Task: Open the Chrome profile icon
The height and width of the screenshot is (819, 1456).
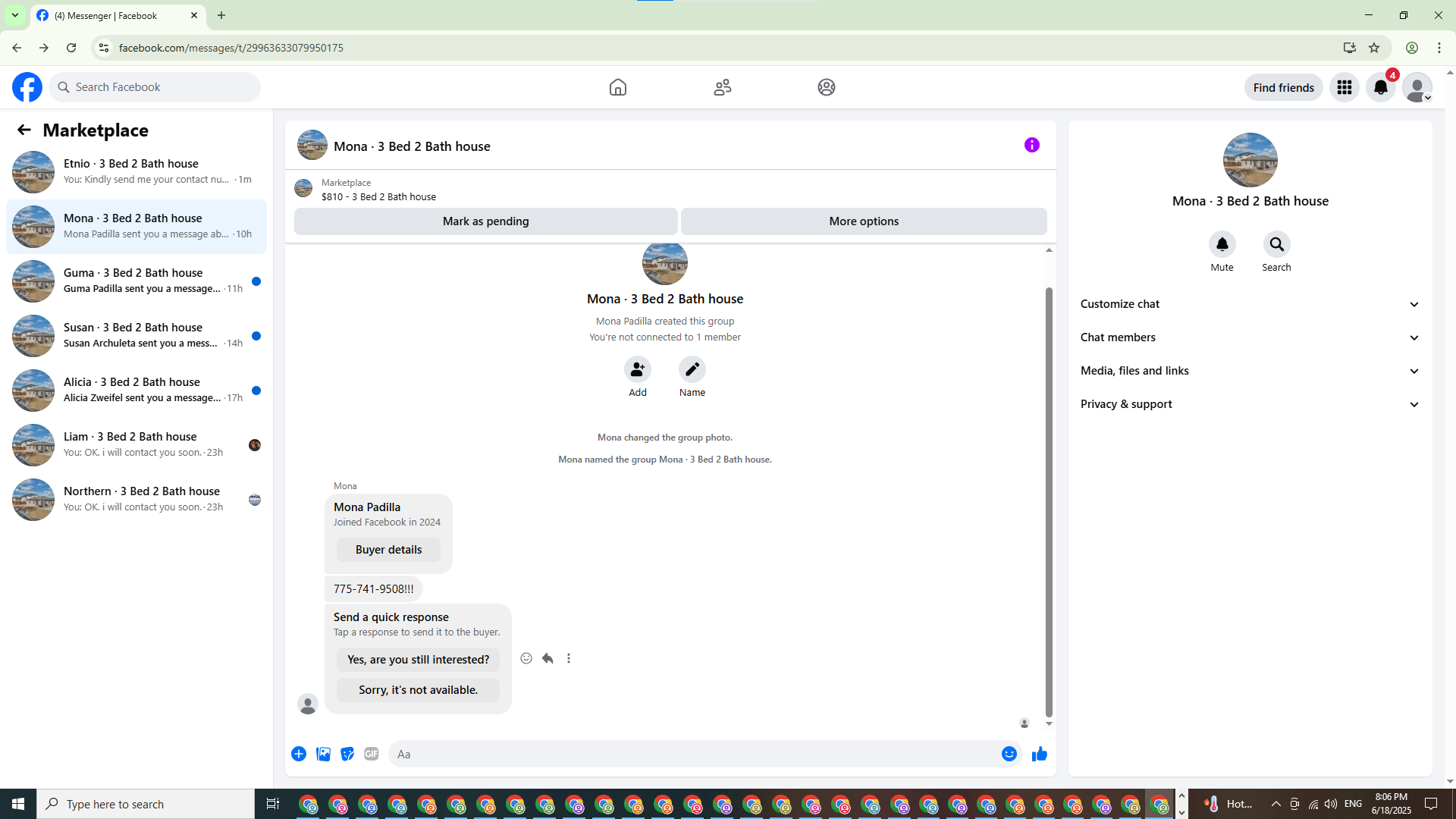Action: [1412, 48]
